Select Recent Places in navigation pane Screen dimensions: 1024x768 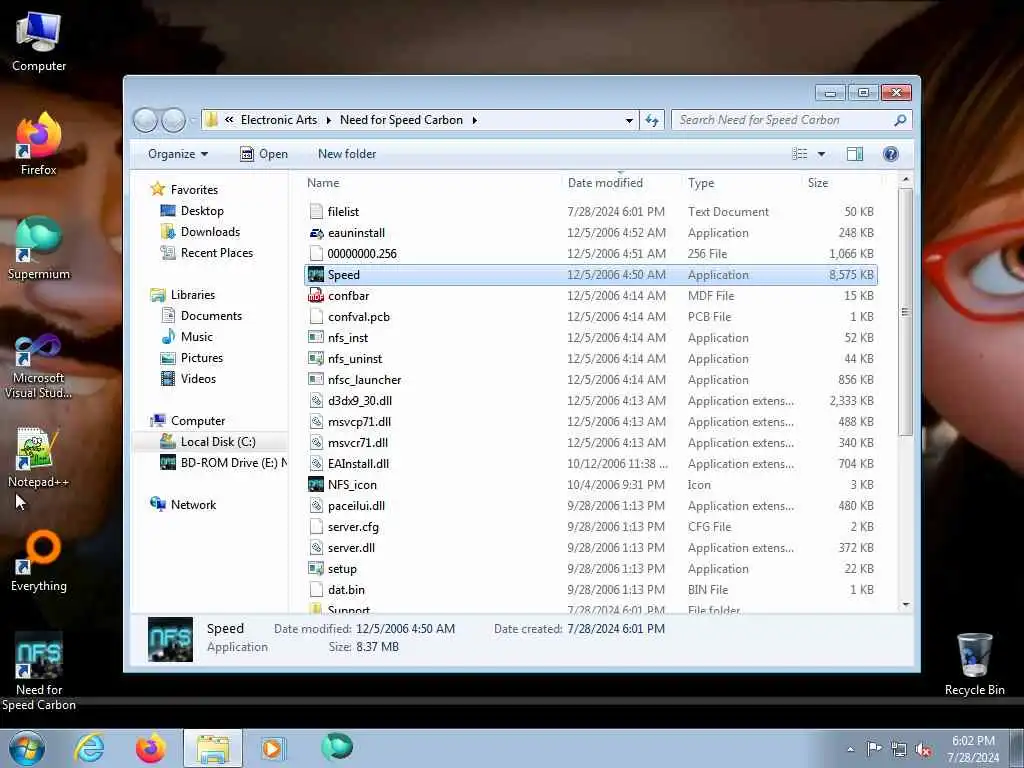pos(206,253)
